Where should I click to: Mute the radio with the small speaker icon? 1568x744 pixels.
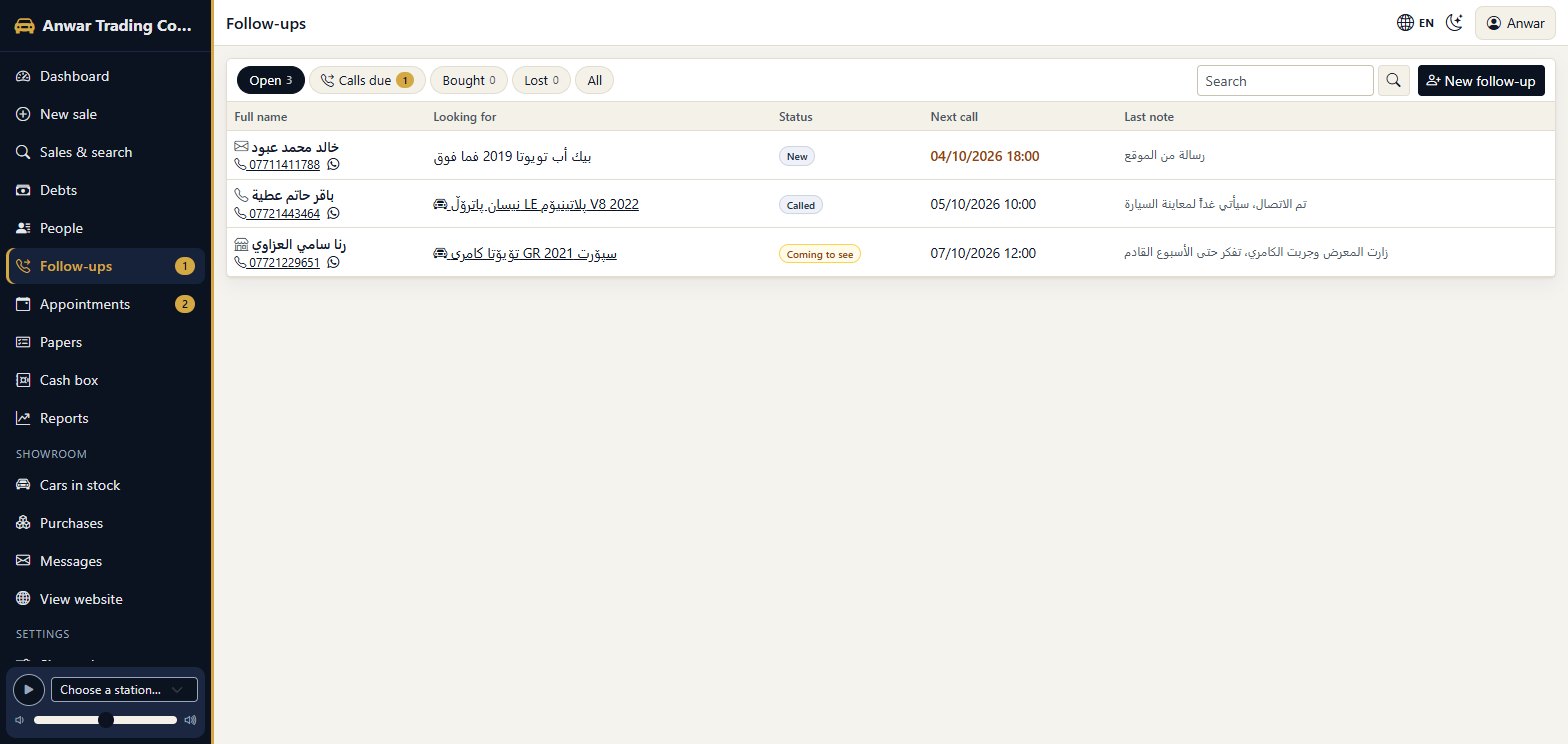[19, 720]
